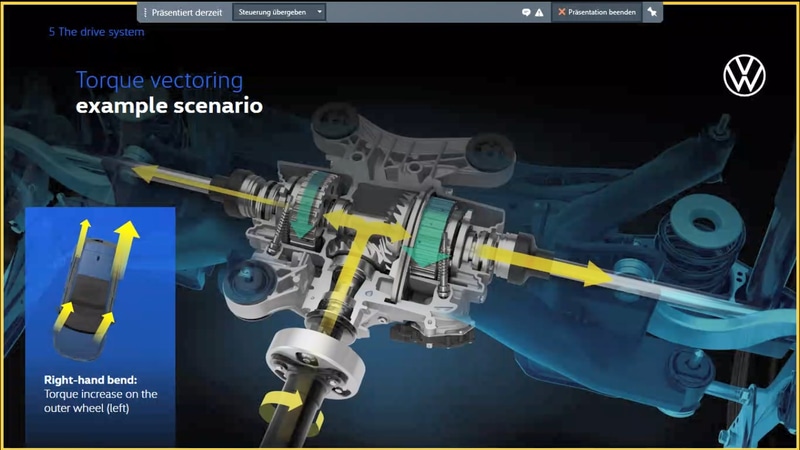Click the 'Torque vectoring' title text
Image resolution: width=800 pixels, height=450 pixels.
tap(160, 81)
